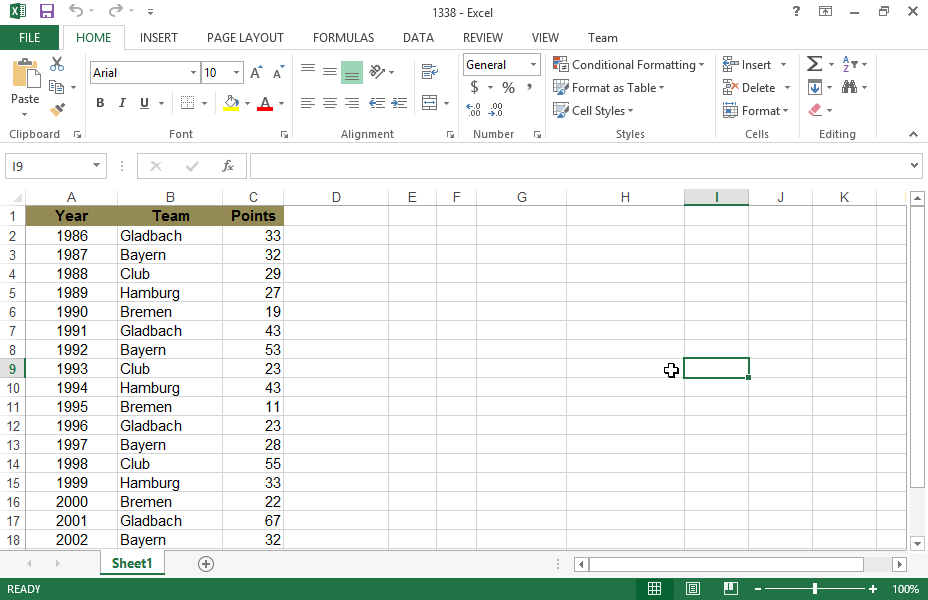Switch to the PAGE LAYOUT tab
This screenshot has height=600, width=928.
(245, 38)
